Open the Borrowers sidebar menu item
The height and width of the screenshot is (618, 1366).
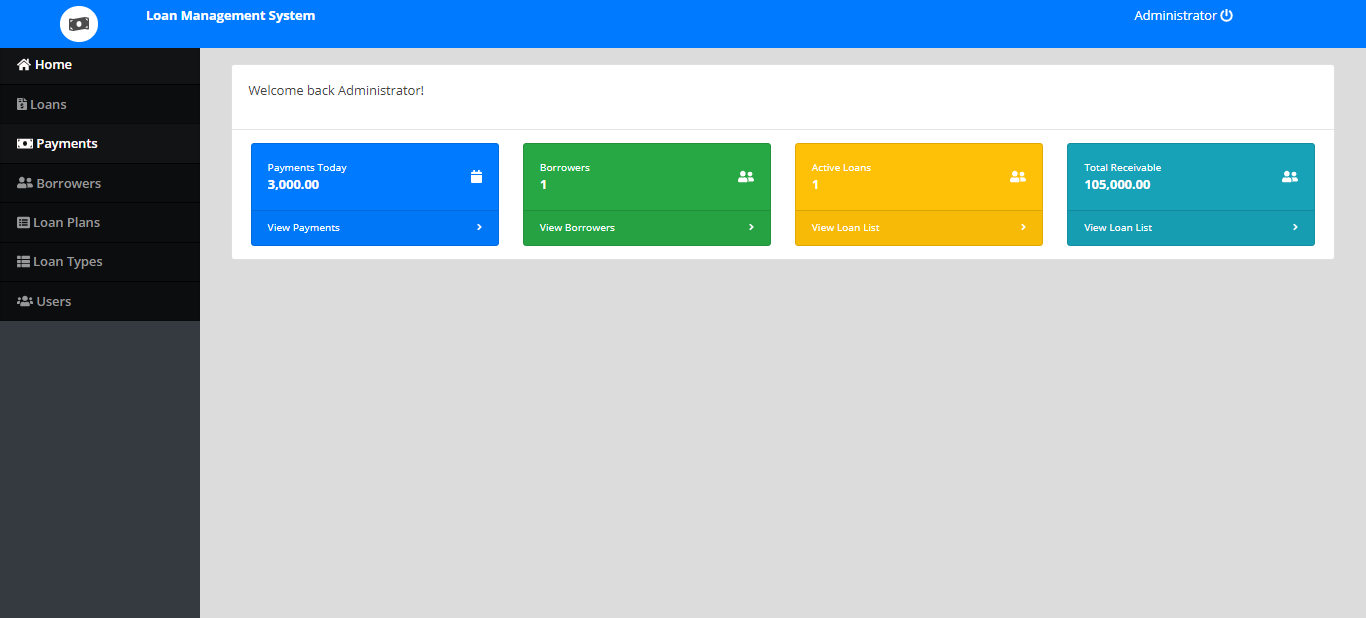(x=100, y=183)
